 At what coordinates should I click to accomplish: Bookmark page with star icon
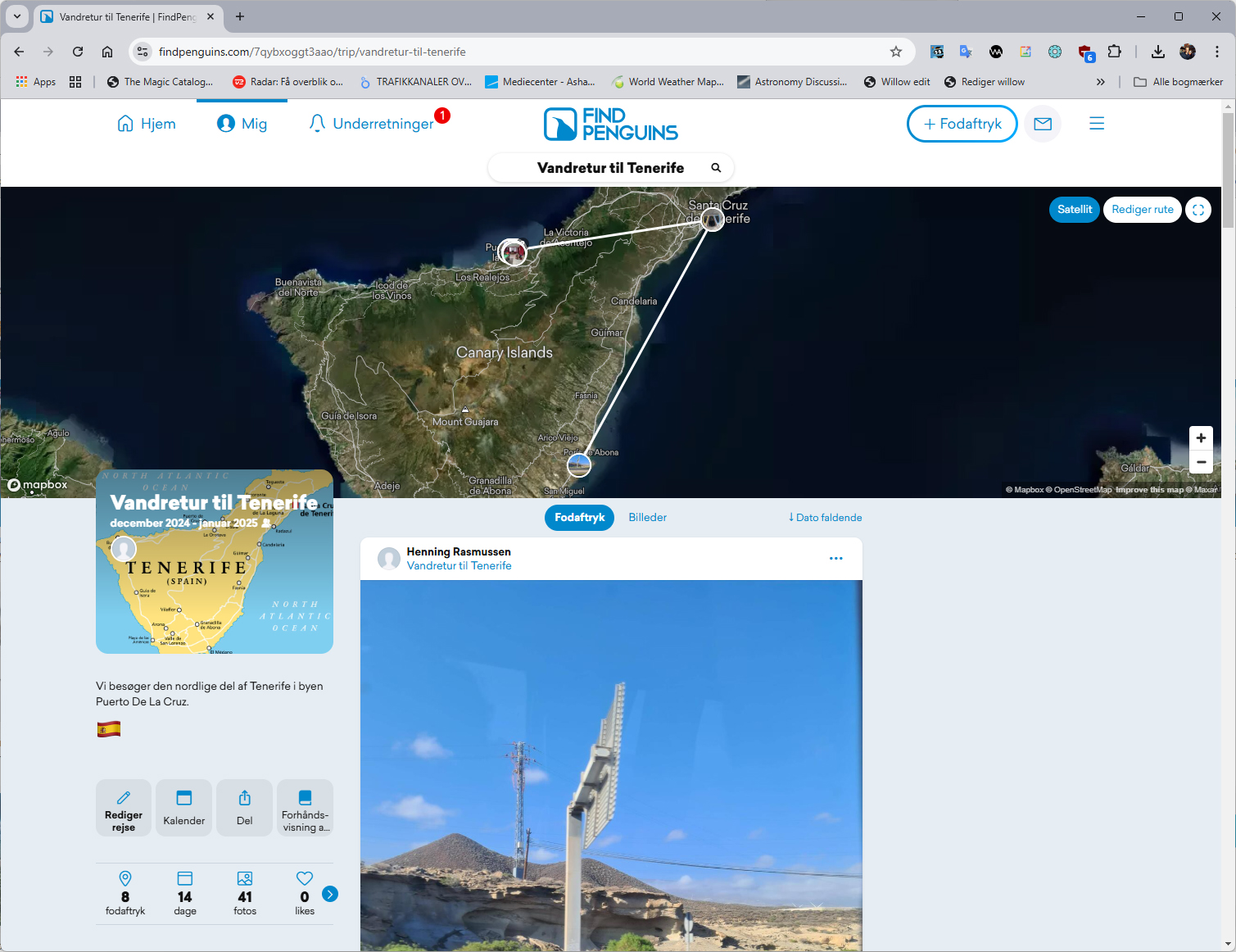click(896, 52)
